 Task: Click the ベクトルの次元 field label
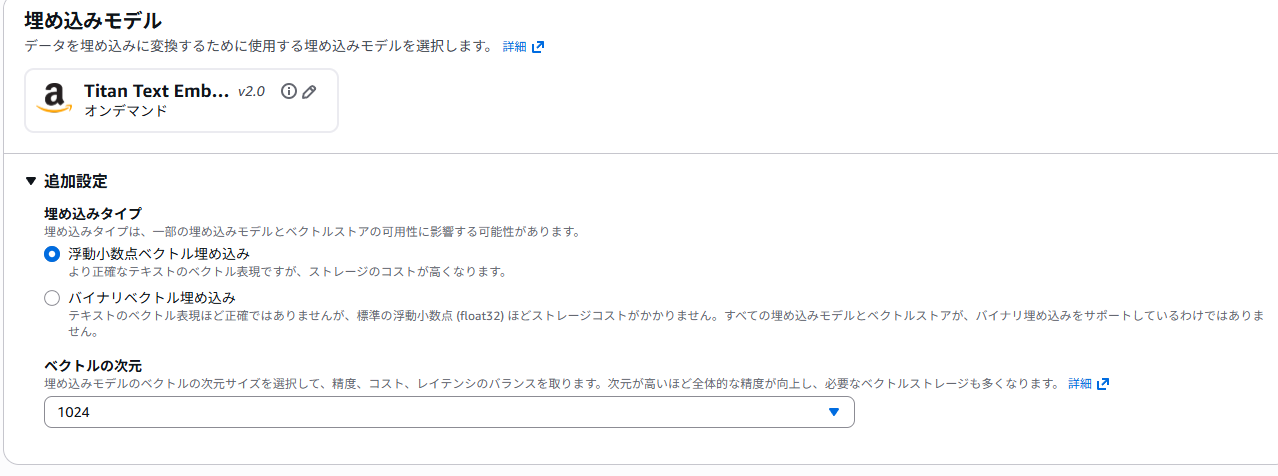tap(100, 366)
